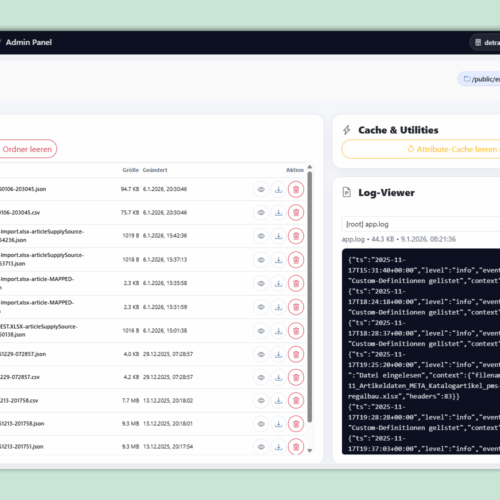The height and width of the screenshot is (500, 500).
Task: Preview the 75.7 KB csv file
Action: pos(261,212)
